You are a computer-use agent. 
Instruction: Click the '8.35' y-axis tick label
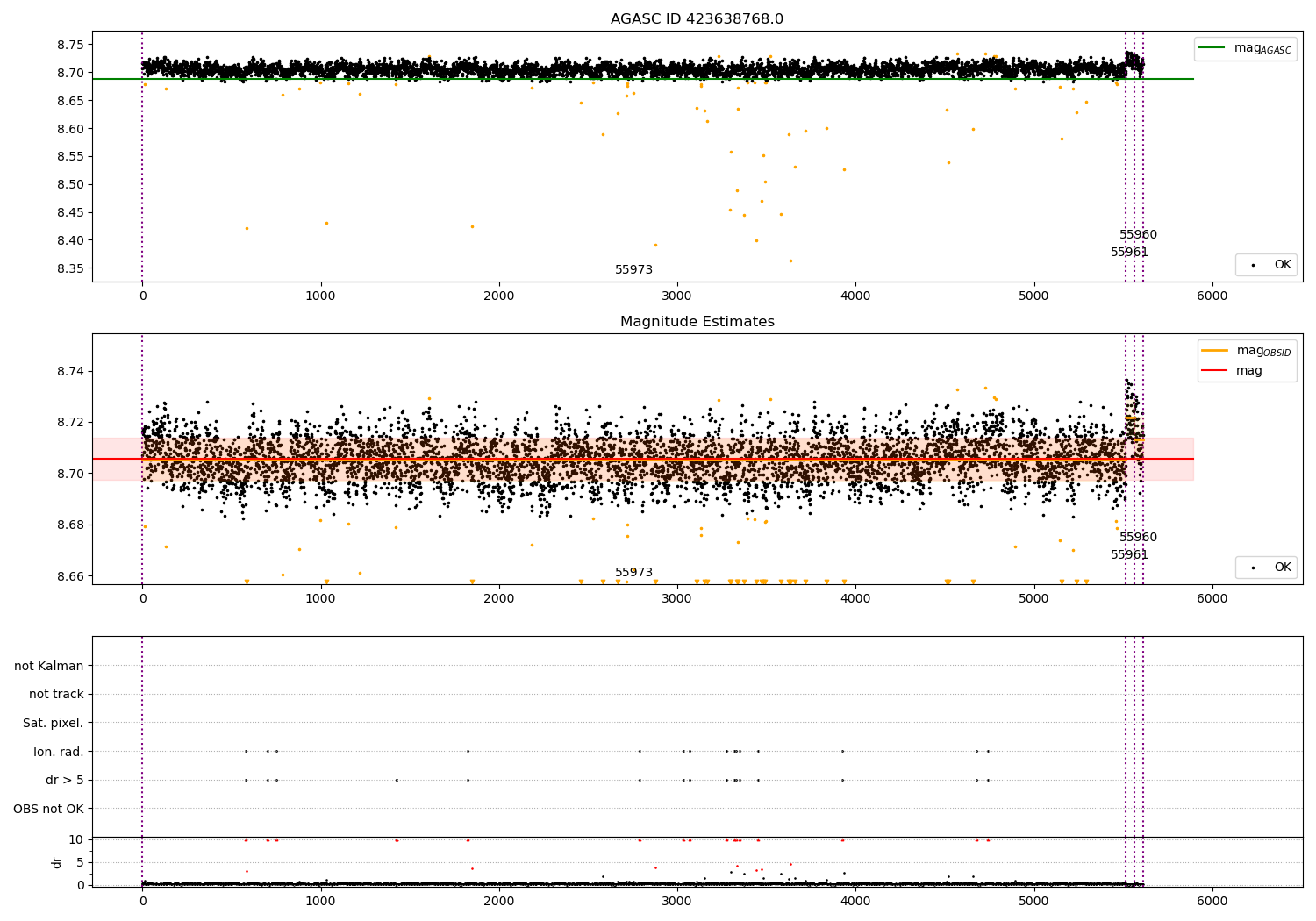pos(70,268)
